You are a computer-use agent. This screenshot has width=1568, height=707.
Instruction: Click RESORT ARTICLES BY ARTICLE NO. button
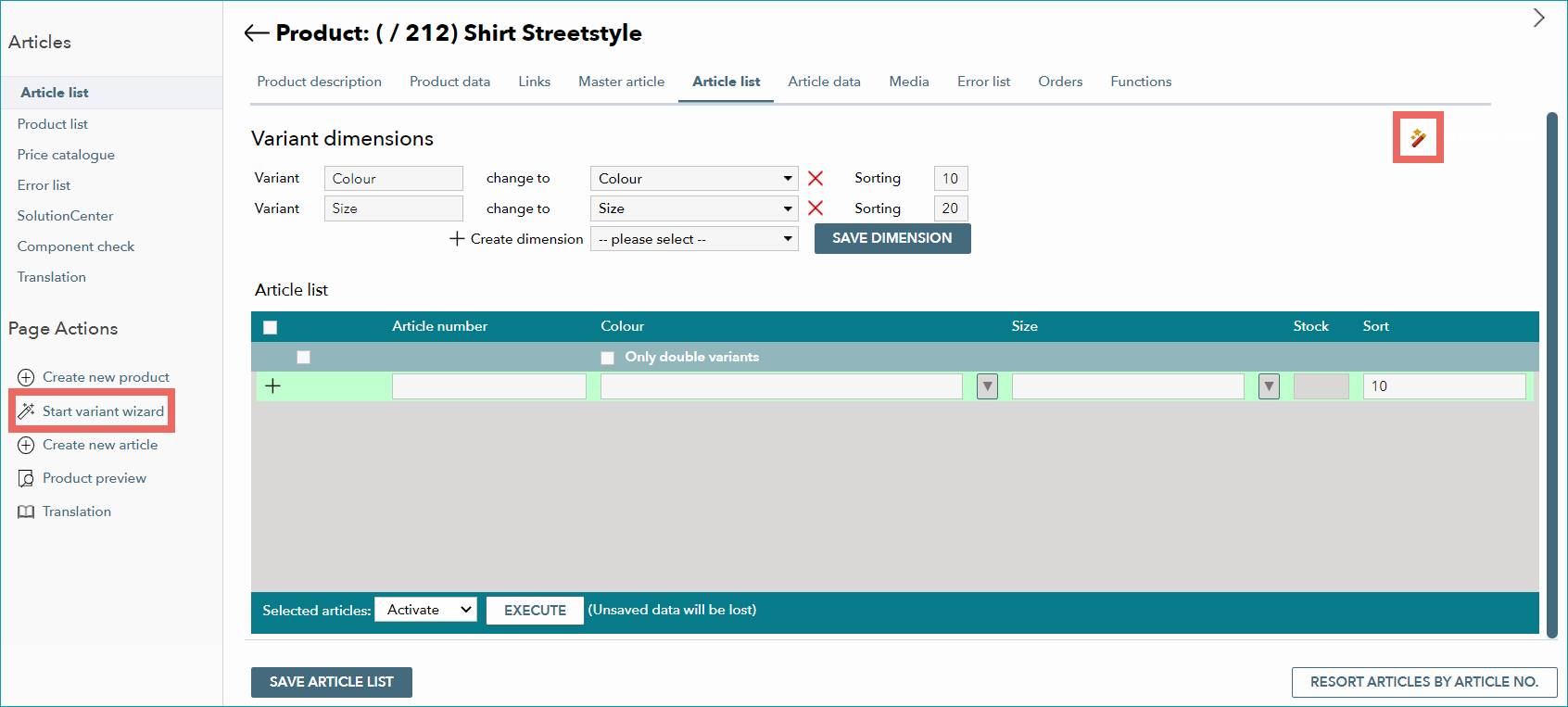[x=1424, y=682]
